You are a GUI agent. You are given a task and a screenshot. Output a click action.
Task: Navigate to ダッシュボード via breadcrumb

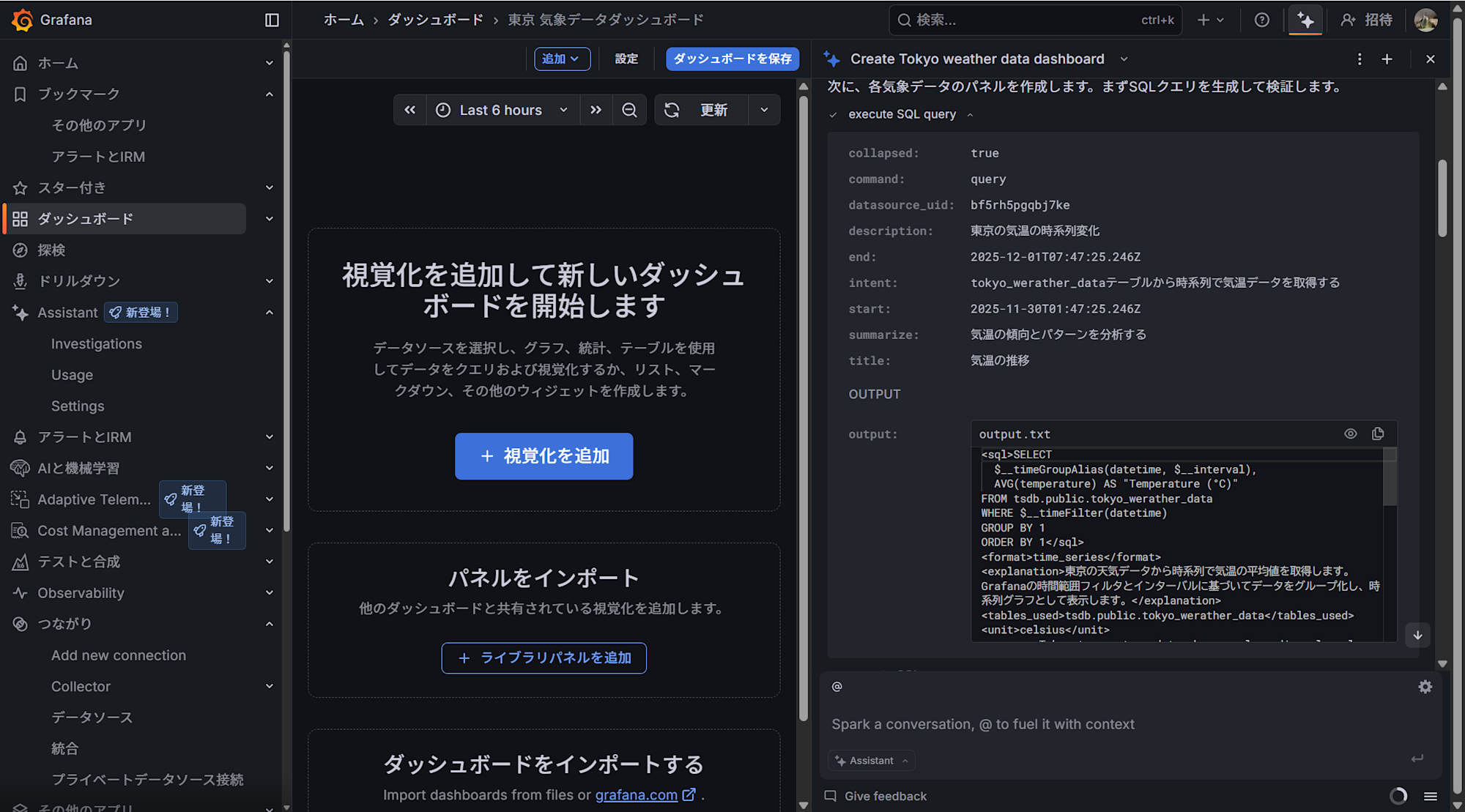pyautogui.click(x=435, y=20)
